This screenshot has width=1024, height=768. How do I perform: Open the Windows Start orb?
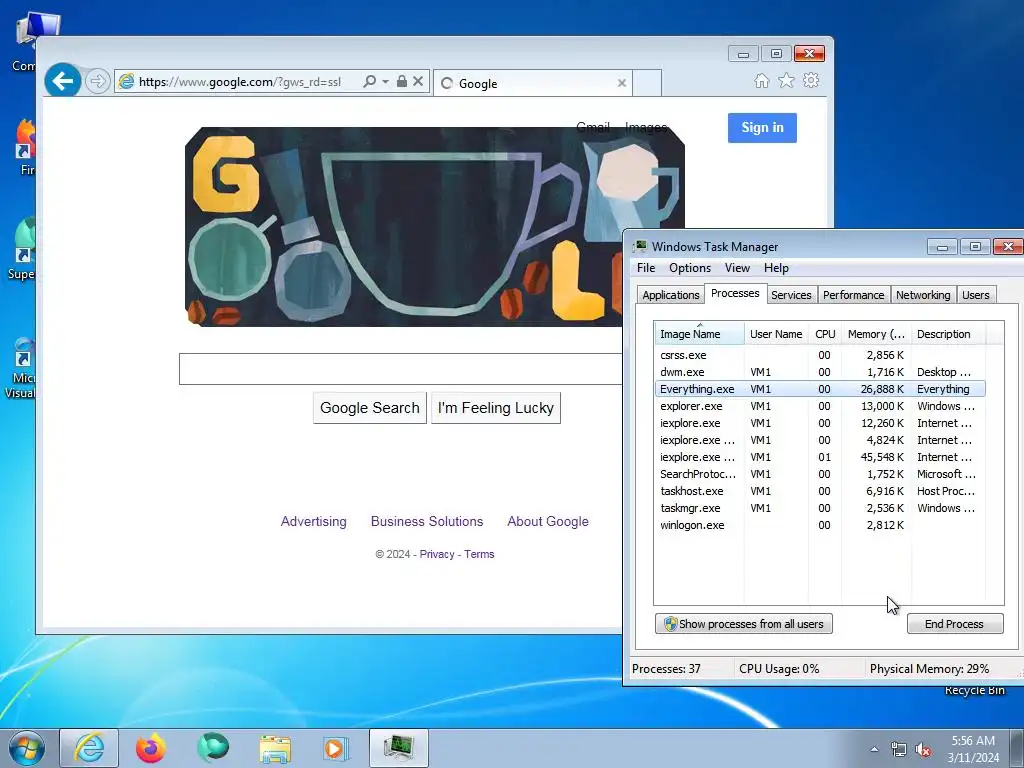[27, 748]
